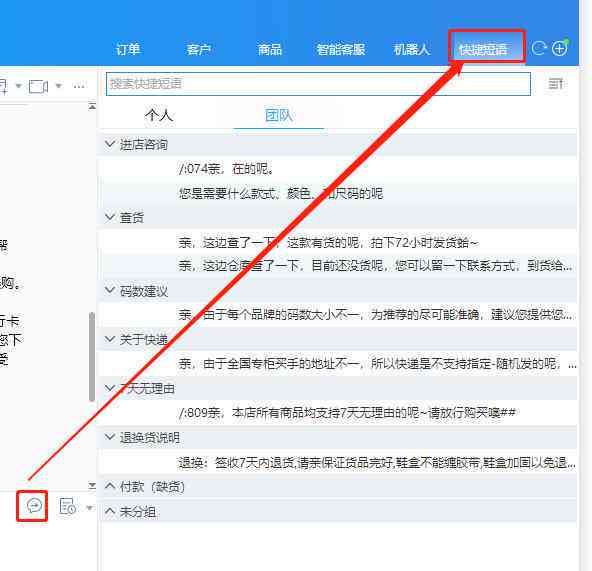The height and width of the screenshot is (571, 592).
Task: Open the scheduled note icon beside the bubble
Action: [68, 506]
